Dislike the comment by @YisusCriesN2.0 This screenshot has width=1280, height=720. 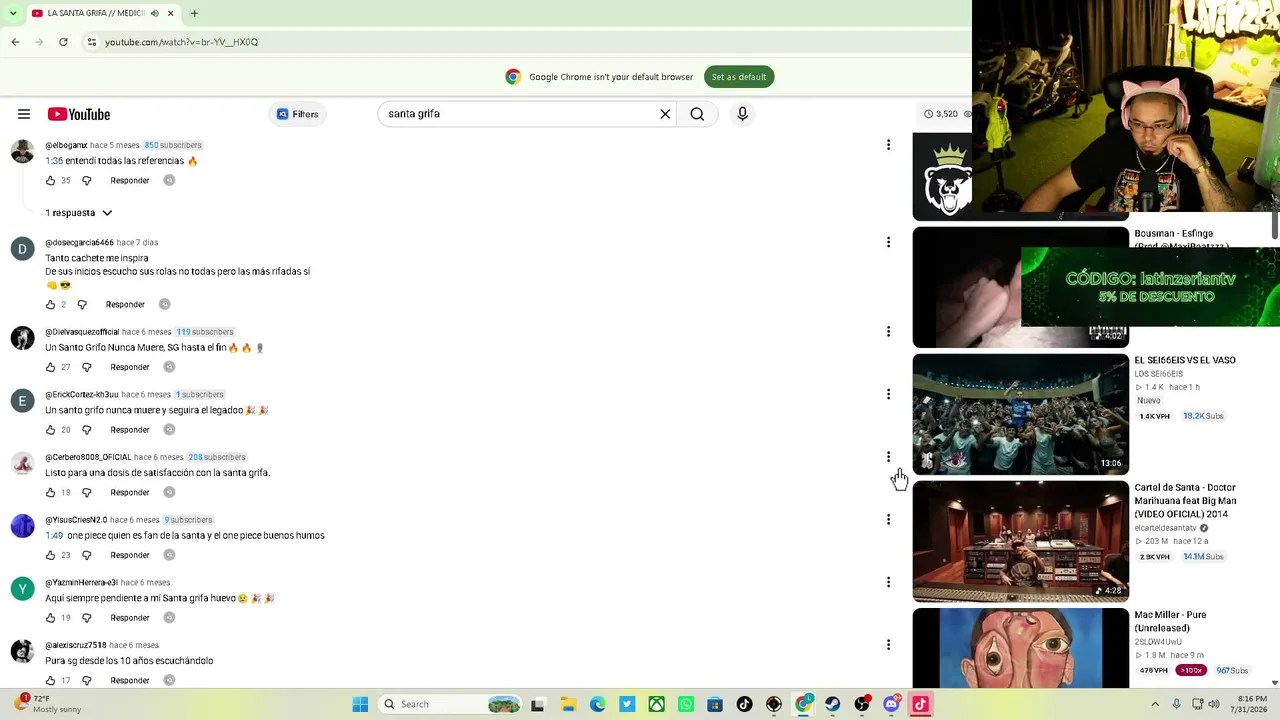coord(86,556)
